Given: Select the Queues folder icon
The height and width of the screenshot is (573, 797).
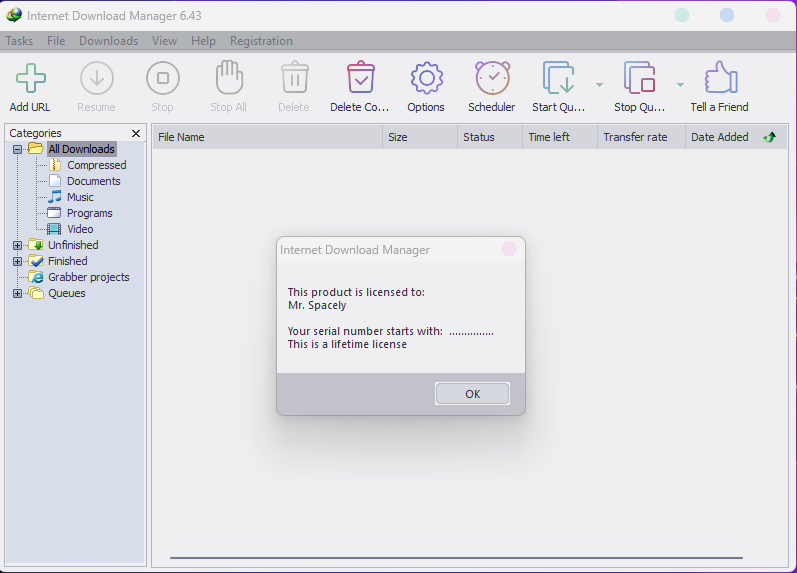Looking at the screenshot, I should tap(36, 293).
